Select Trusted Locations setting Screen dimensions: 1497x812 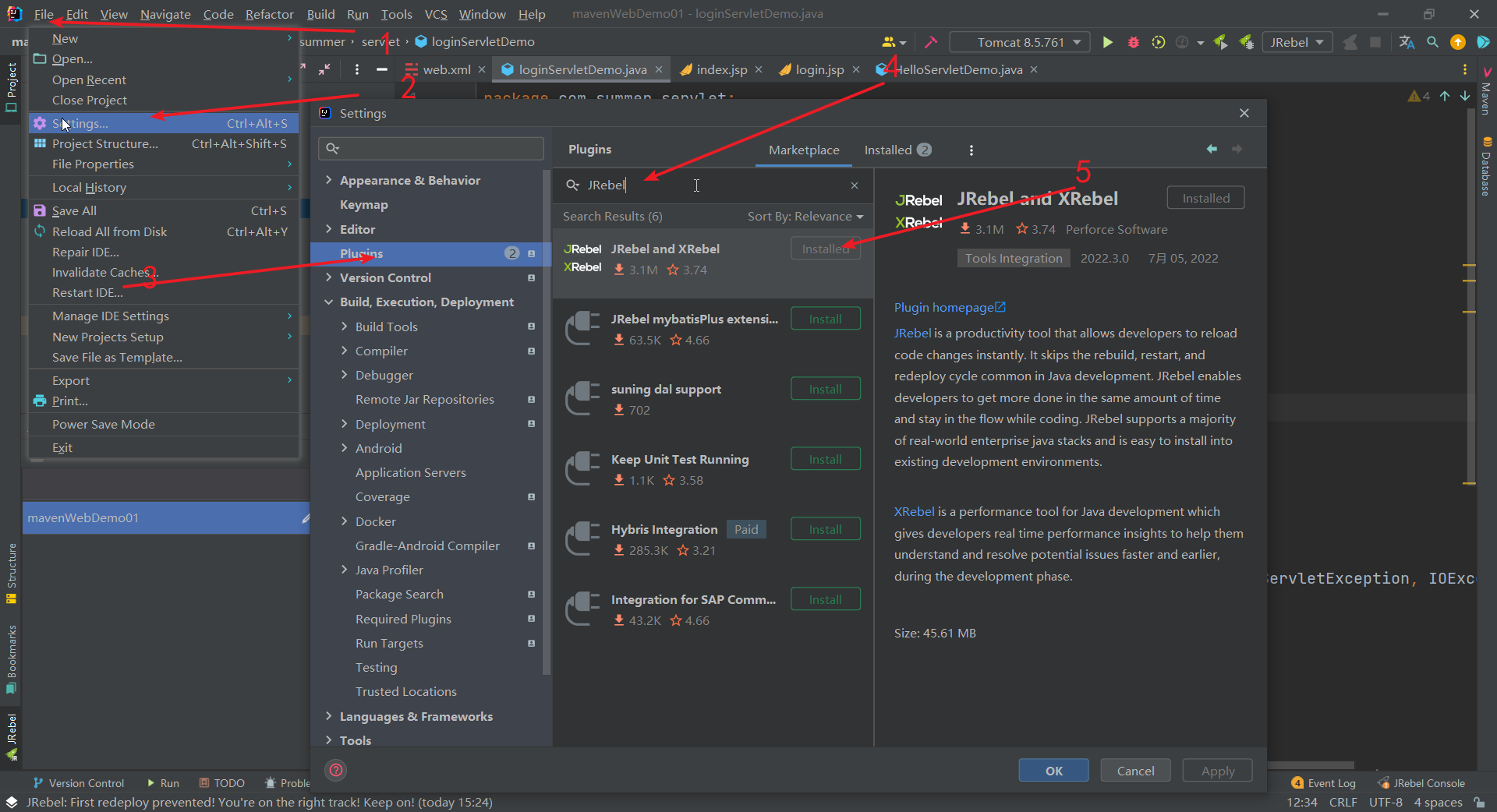[405, 691]
